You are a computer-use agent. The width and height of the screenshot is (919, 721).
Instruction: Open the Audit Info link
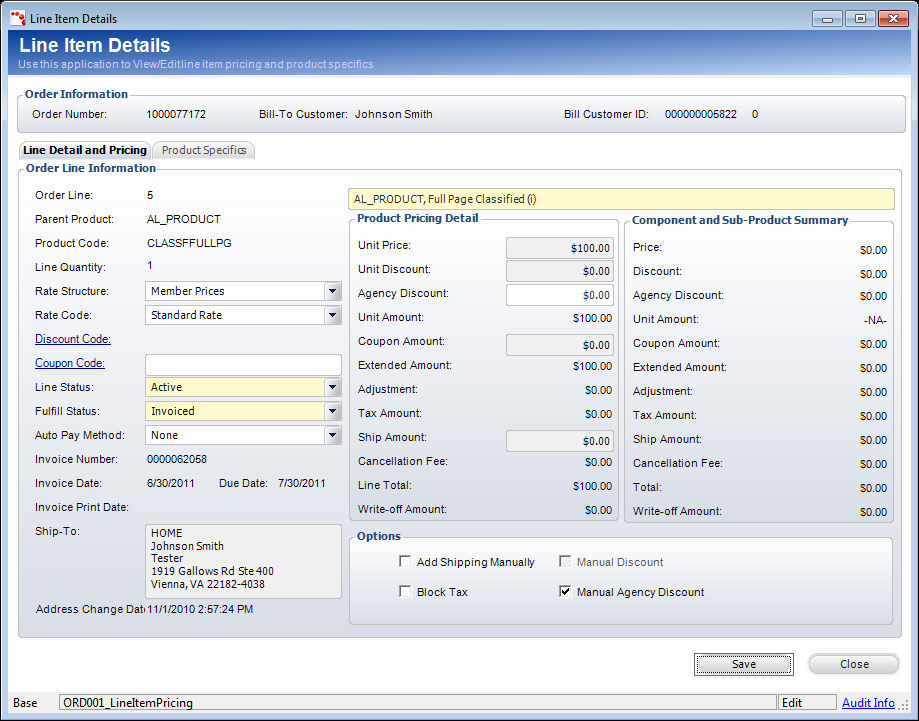point(868,703)
